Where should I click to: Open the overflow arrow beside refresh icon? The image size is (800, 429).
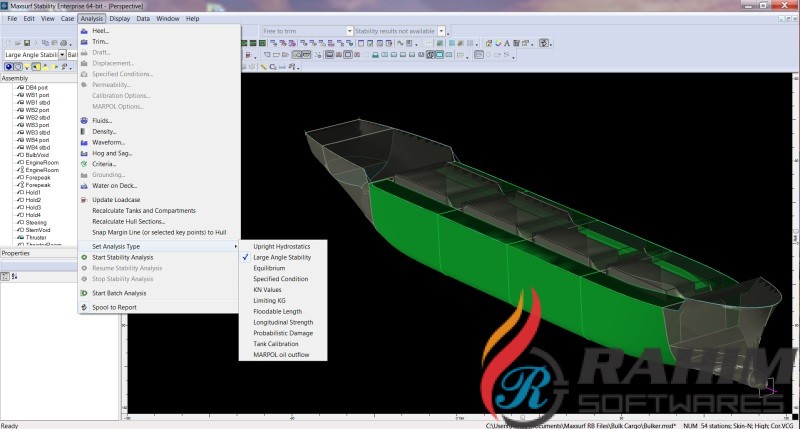pos(551,45)
